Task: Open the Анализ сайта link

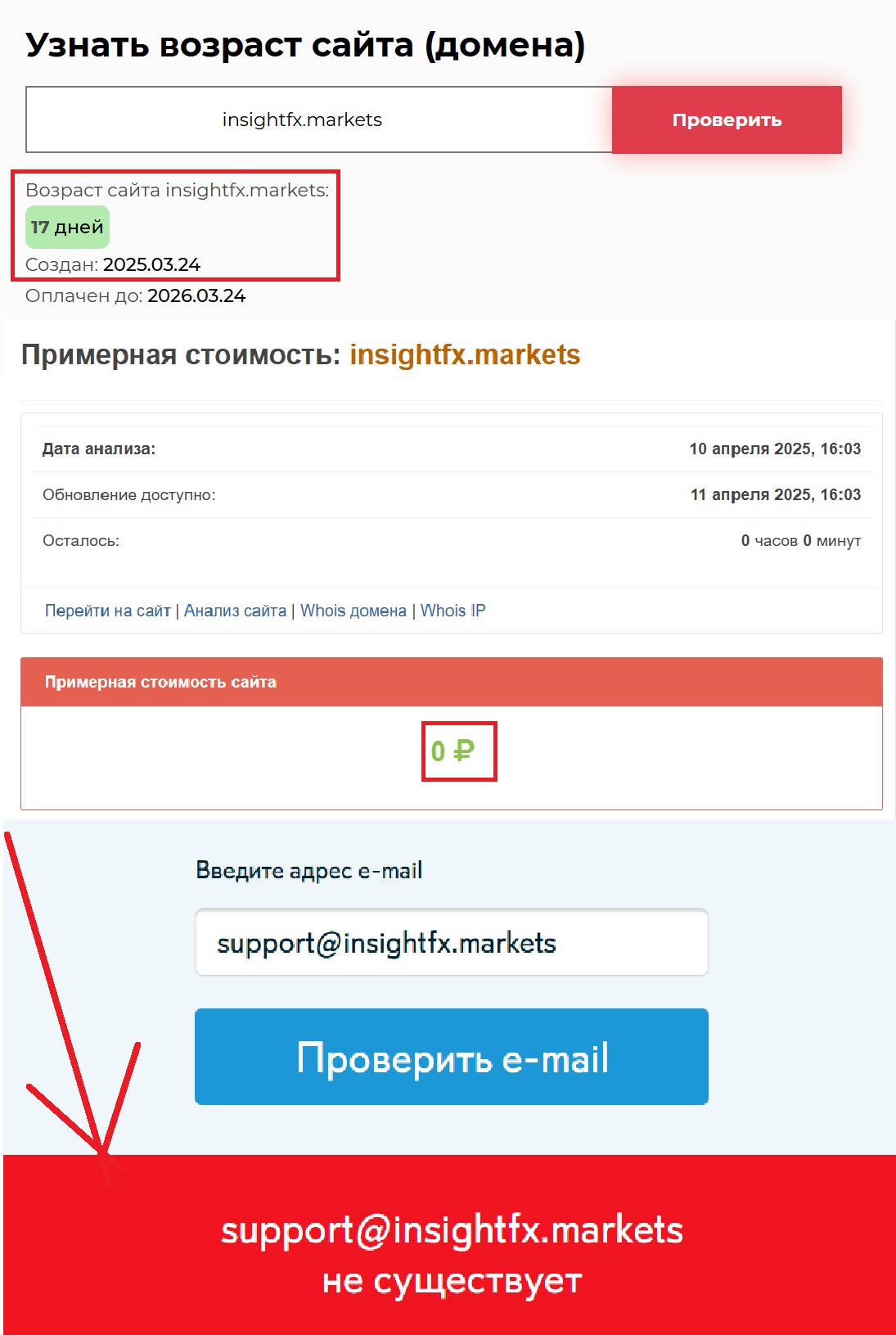Action: (235, 611)
